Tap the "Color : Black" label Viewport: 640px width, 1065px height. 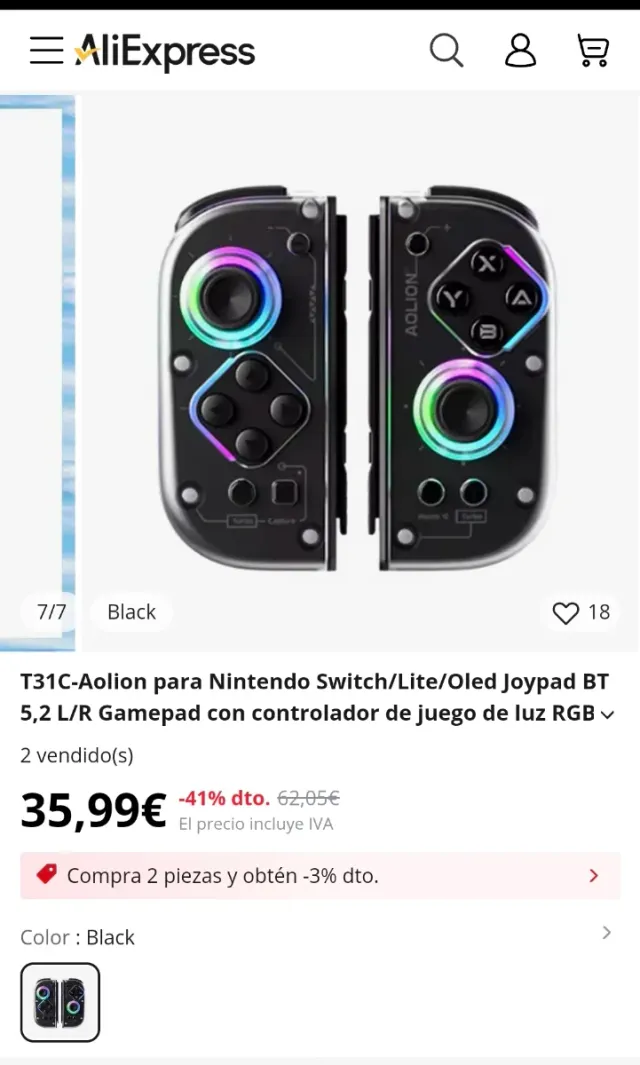coord(77,937)
